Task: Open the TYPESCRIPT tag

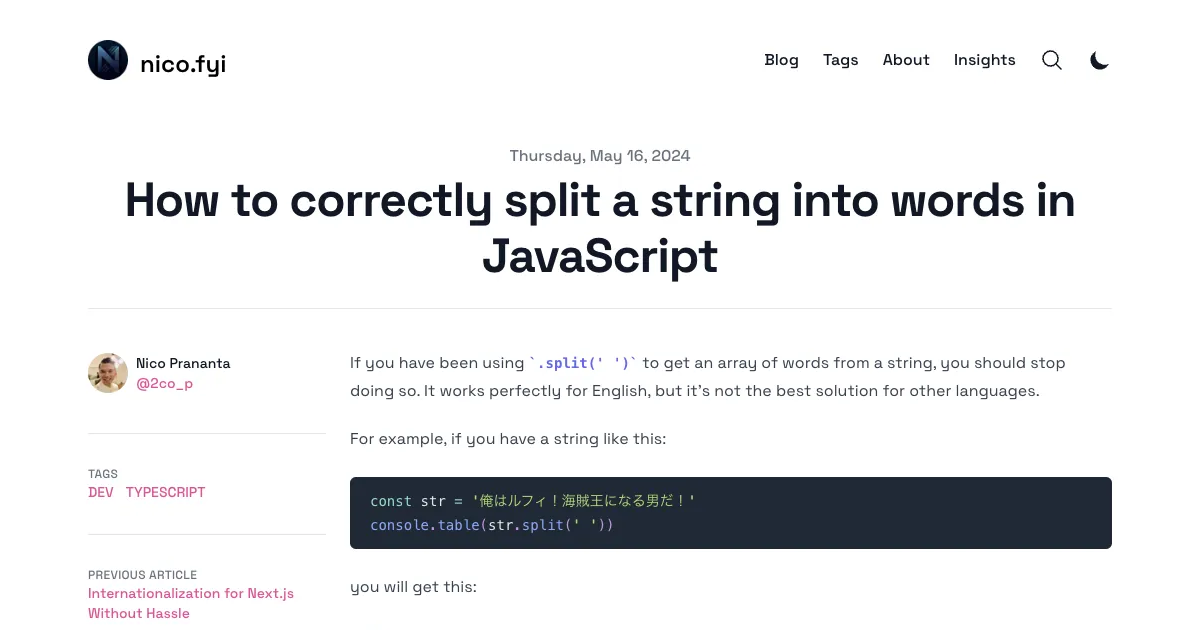Action: pos(165,492)
